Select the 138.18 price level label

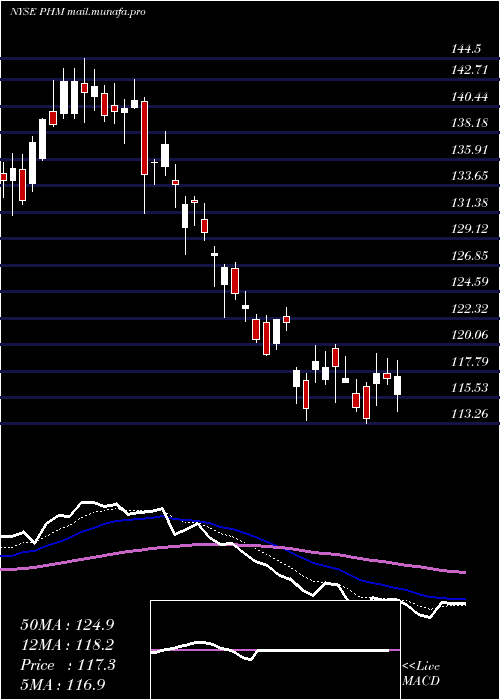[470, 123]
